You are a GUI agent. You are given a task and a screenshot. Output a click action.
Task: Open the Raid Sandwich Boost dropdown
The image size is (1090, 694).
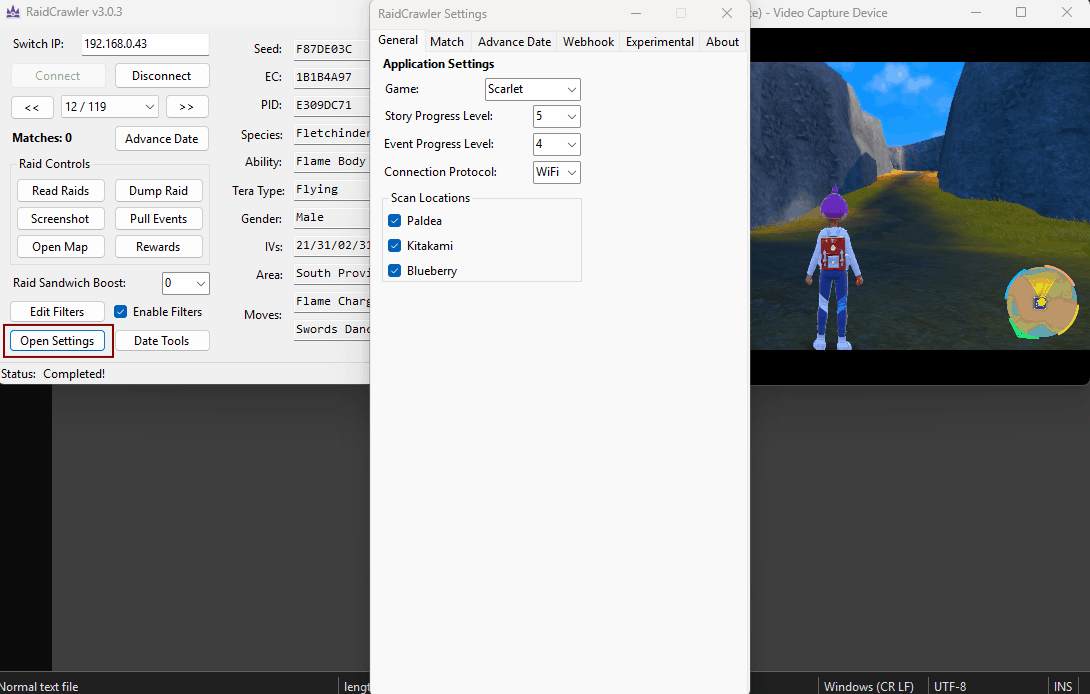[x=186, y=283]
